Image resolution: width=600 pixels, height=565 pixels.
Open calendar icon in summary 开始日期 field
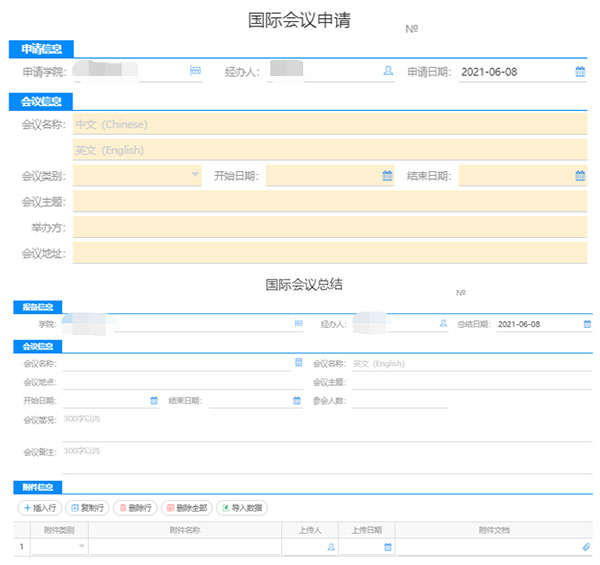coord(154,401)
